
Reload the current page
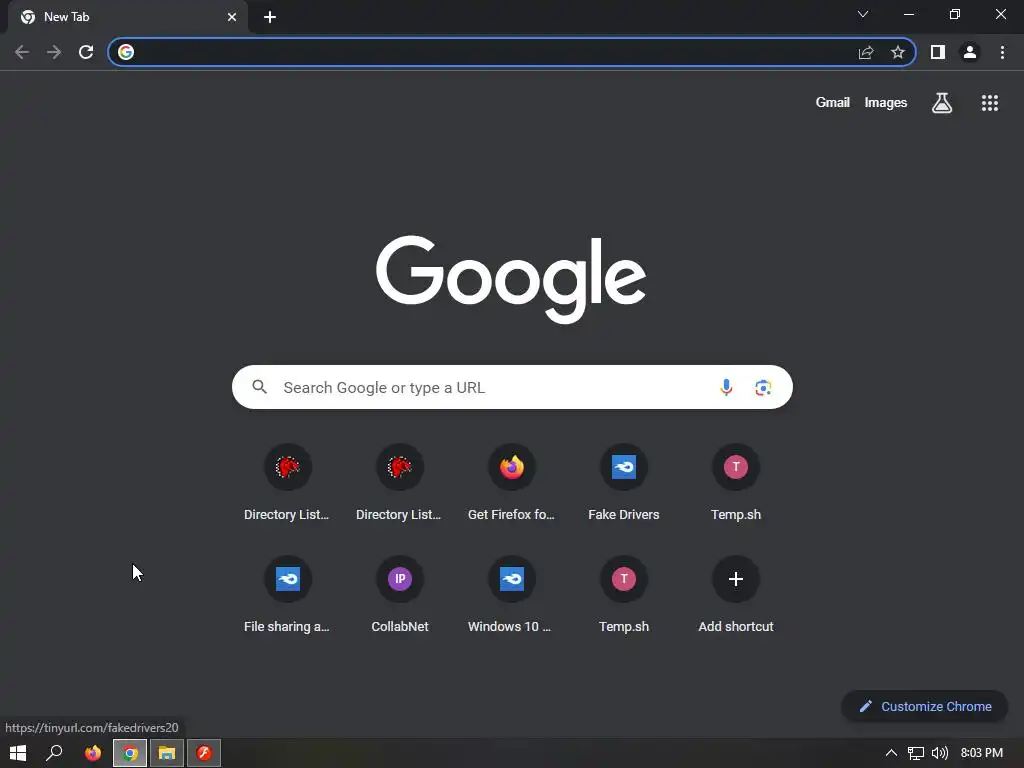click(x=86, y=52)
